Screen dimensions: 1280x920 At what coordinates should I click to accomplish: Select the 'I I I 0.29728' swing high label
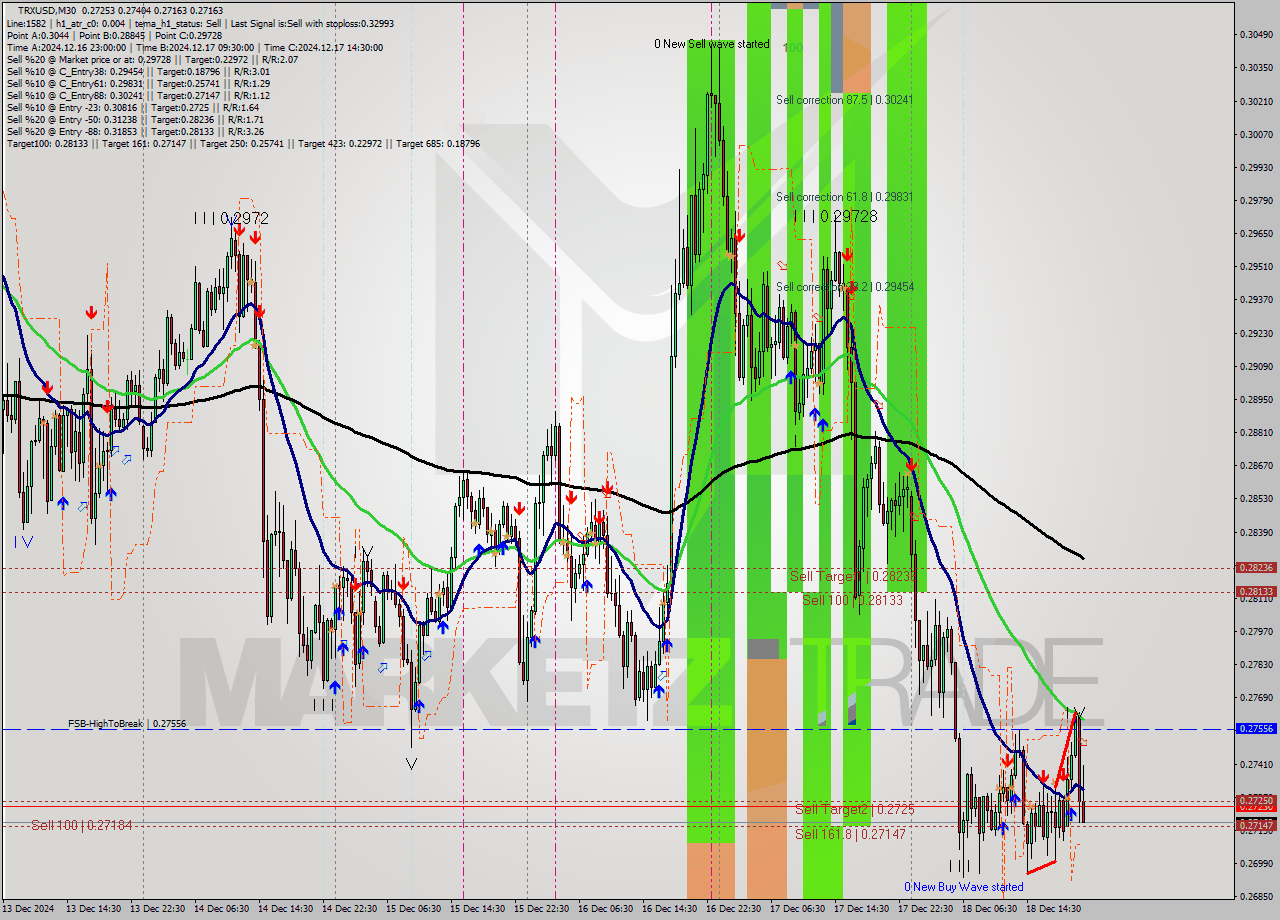[834, 216]
